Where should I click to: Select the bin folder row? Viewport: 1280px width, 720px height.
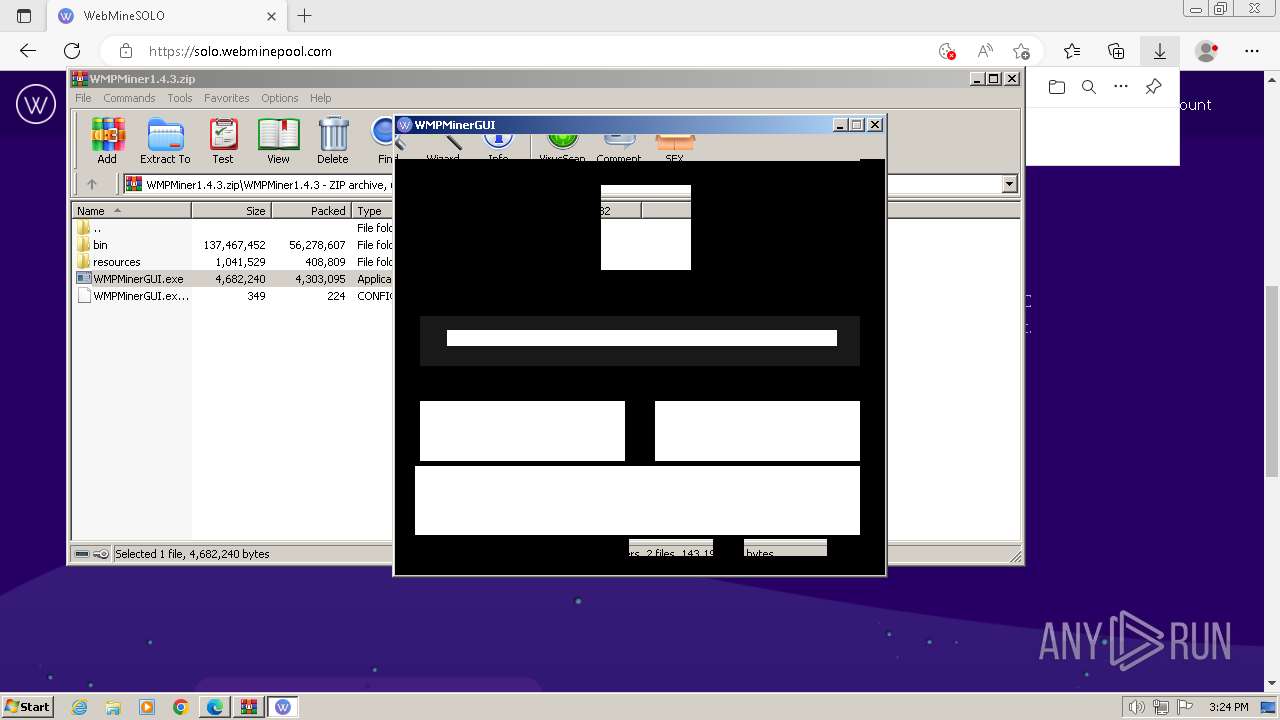(232, 244)
